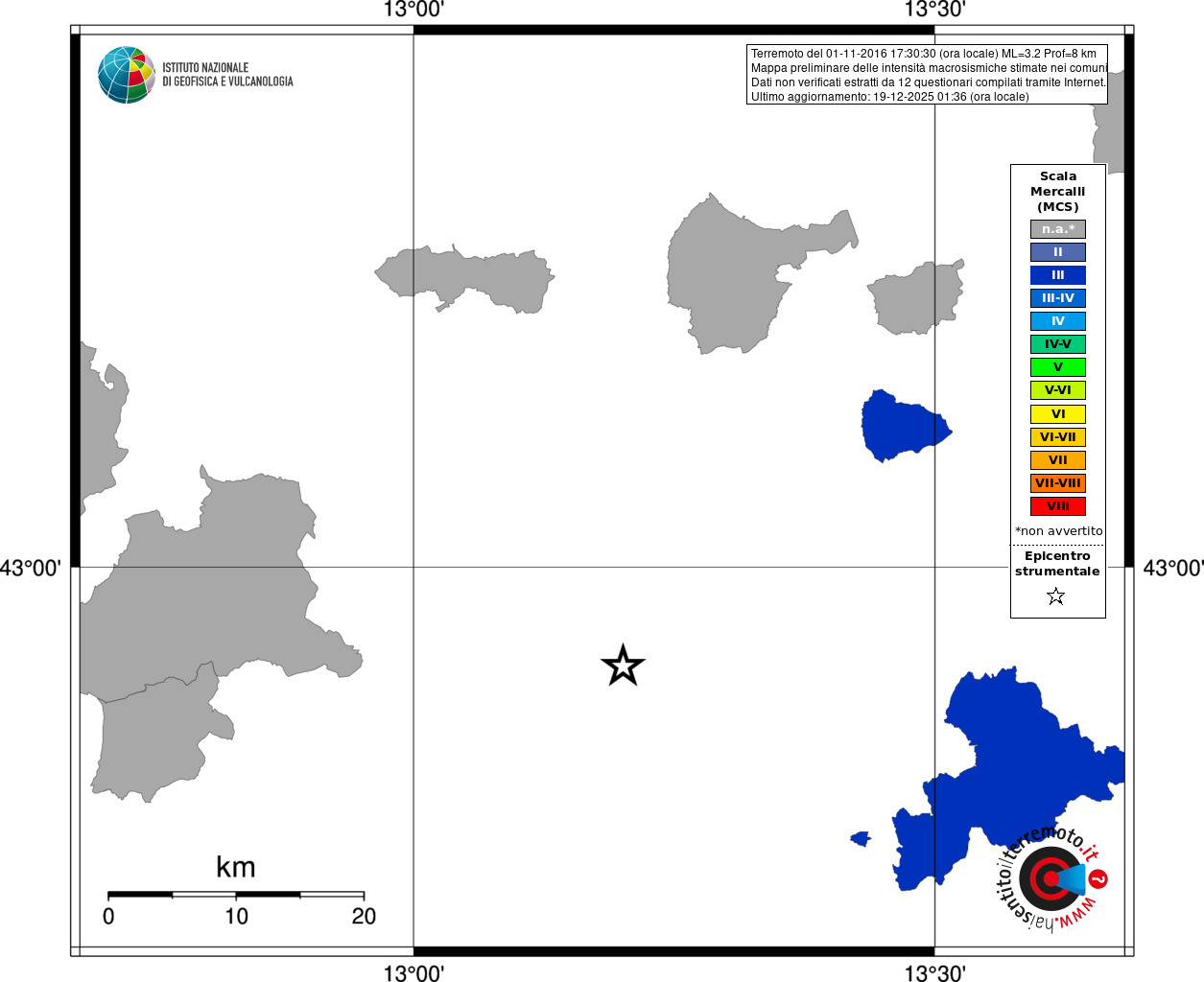The height and width of the screenshot is (982, 1204).
Task: Click the bottom 13°30' longitude label
Action: 934,972
